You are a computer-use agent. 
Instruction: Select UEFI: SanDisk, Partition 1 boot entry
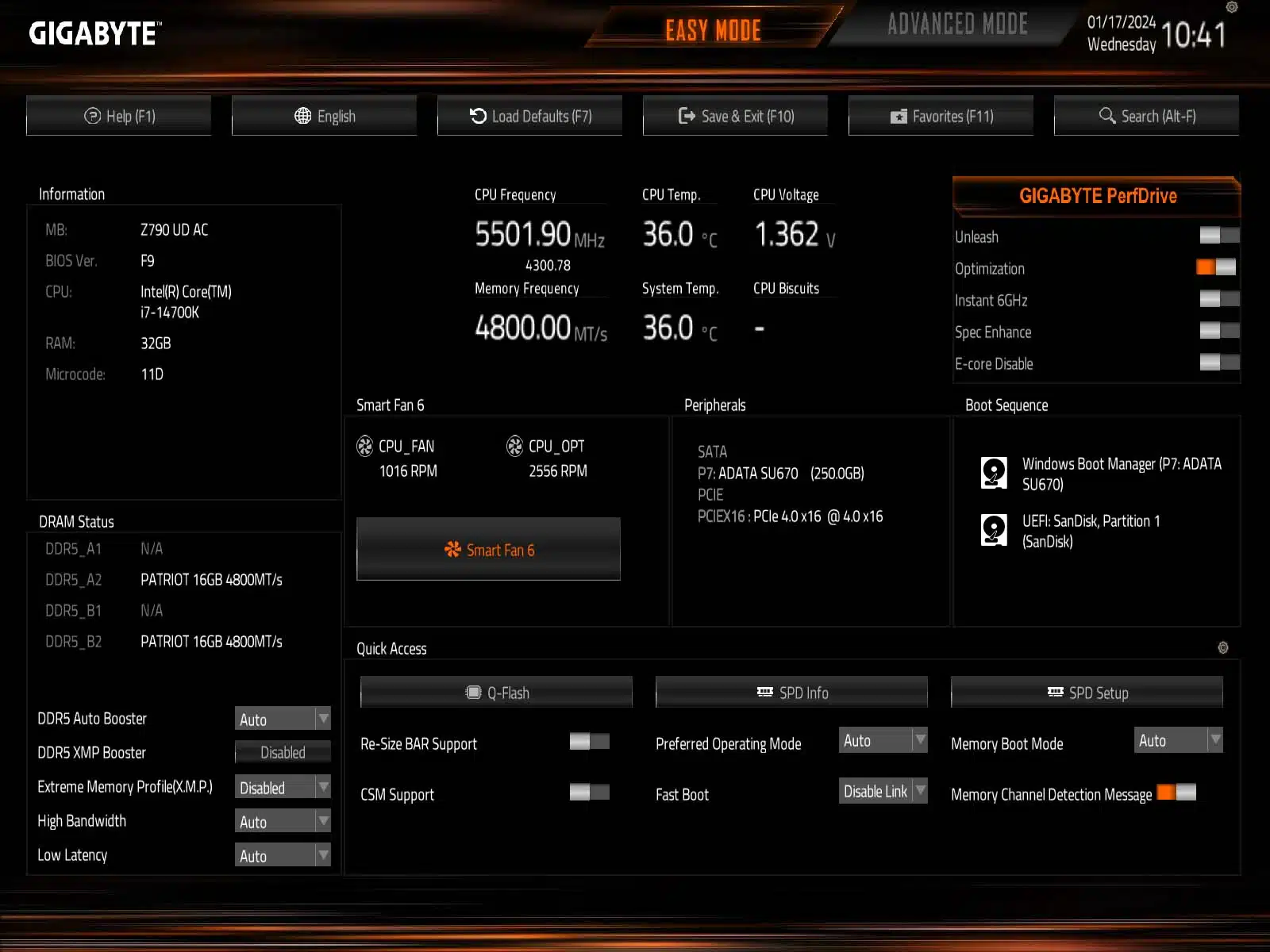coord(1091,531)
